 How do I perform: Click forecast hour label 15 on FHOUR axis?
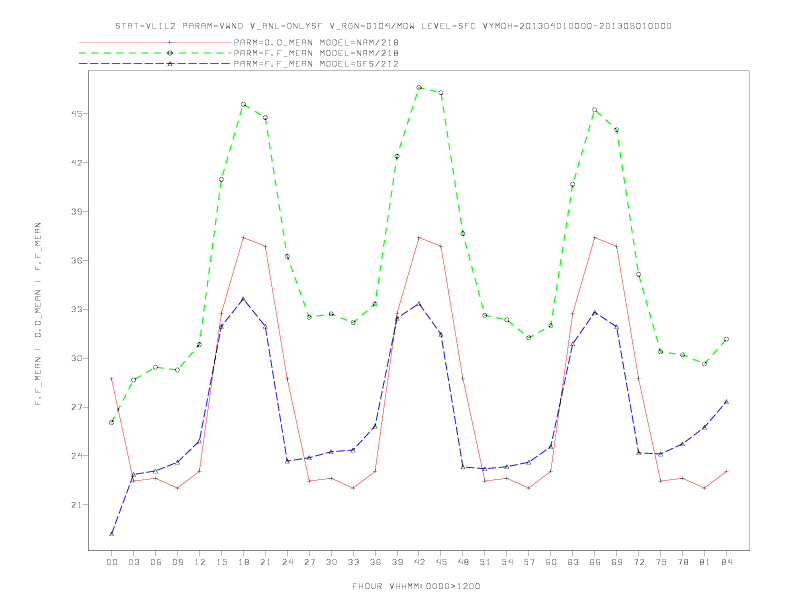[x=221, y=562]
